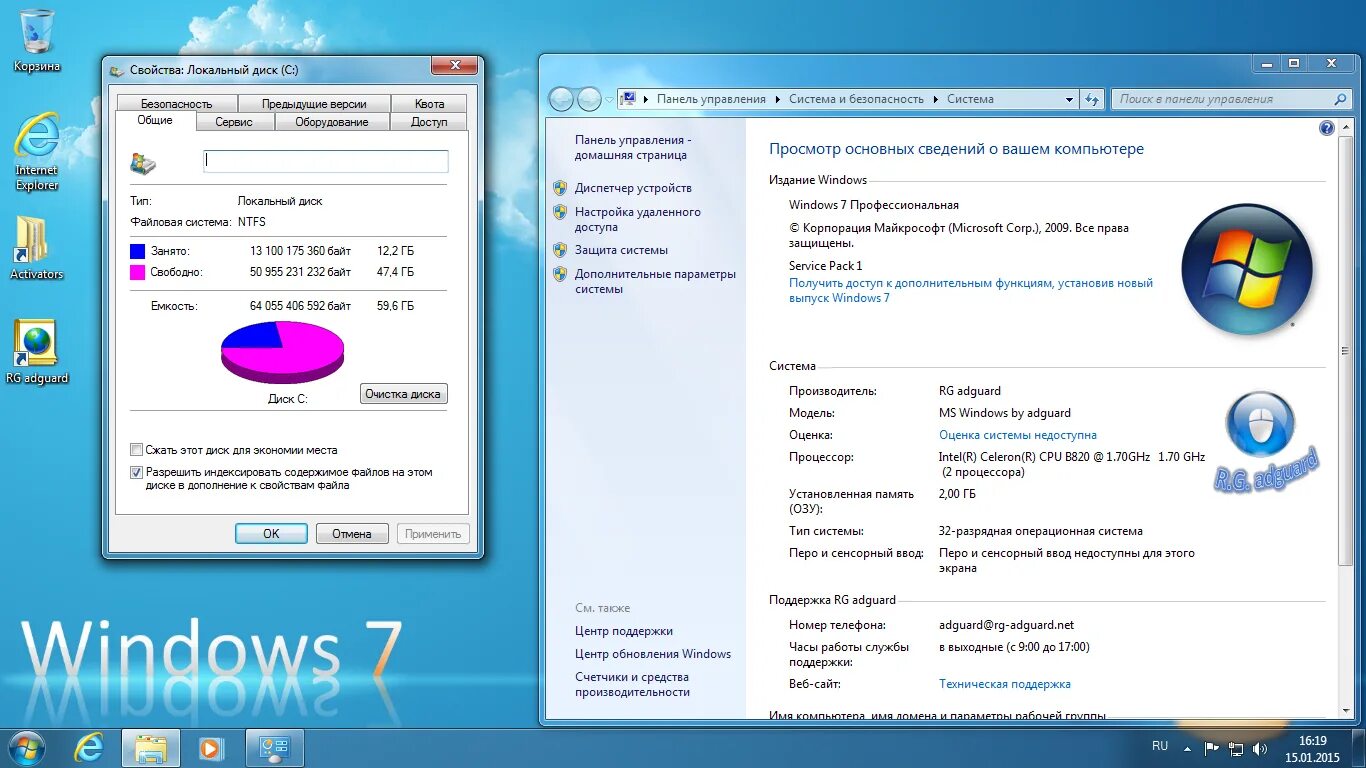Open Защита системы link
Image resolution: width=1366 pixels, height=768 pixels.
coord(621,250)
